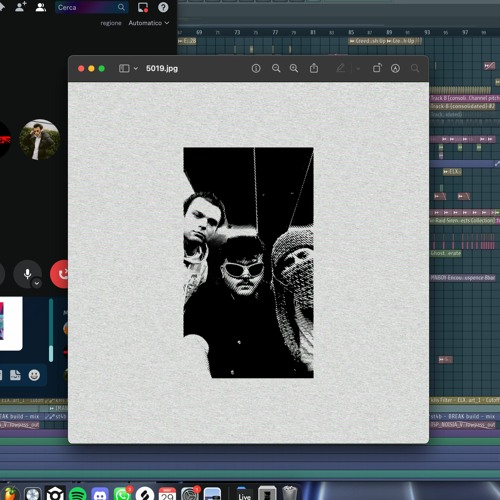The image size is (500, 500).
Task: Select the Track 8 (consolidated) #2 clip
Action: 463,106
